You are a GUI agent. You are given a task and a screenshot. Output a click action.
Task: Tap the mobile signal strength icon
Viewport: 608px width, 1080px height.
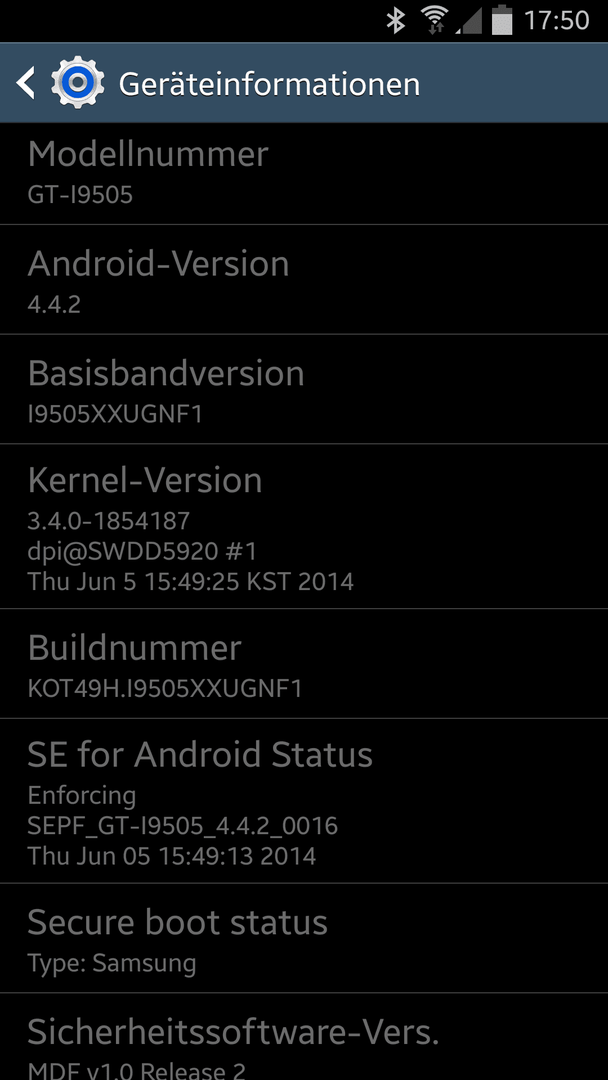coord(469,21)
